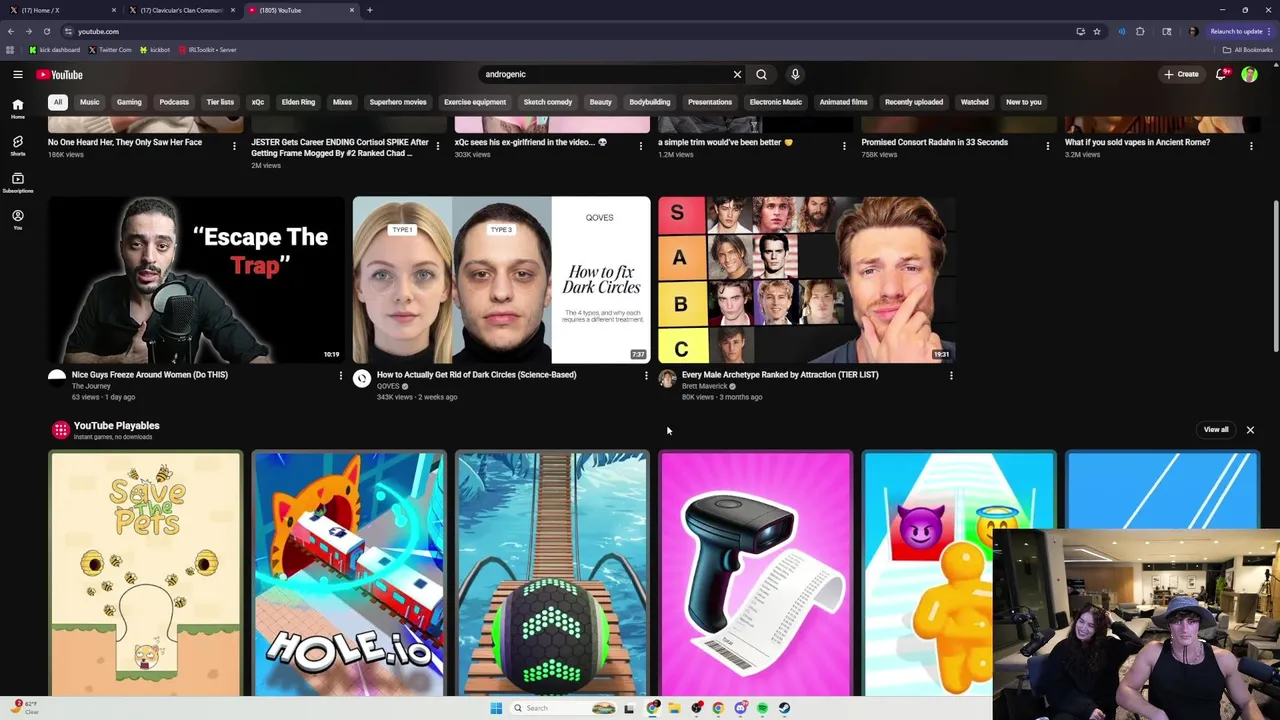Play the Save the Pets game
Screen dimensions: 1280x720
point(146,573)
